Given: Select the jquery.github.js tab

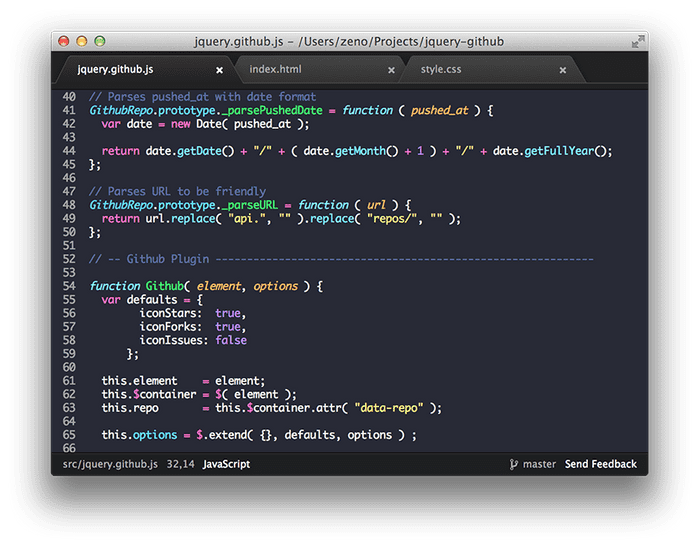Looking at the screenshot, I should pos(115,69).
